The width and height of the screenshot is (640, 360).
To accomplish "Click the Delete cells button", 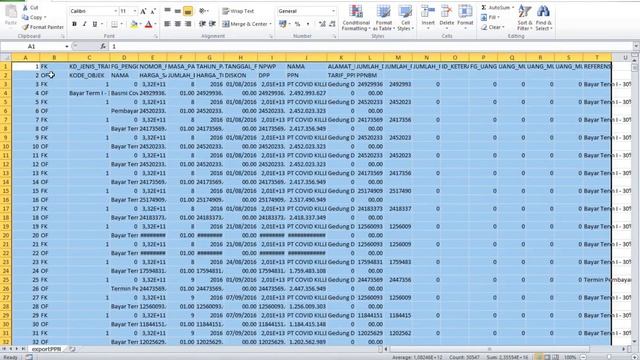I will click(x=447, y=18).
